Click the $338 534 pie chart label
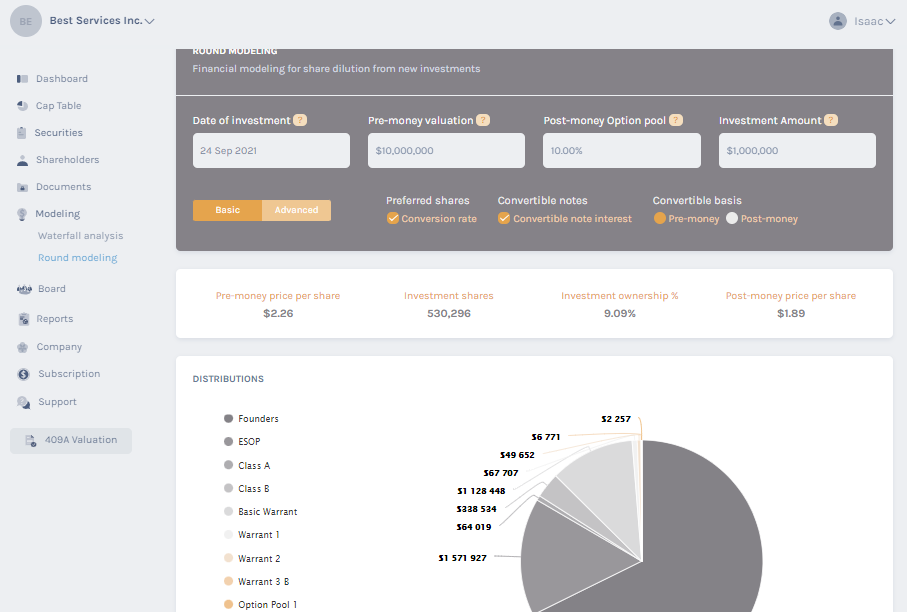The image size is (907, 612). [x=477, y=509]
